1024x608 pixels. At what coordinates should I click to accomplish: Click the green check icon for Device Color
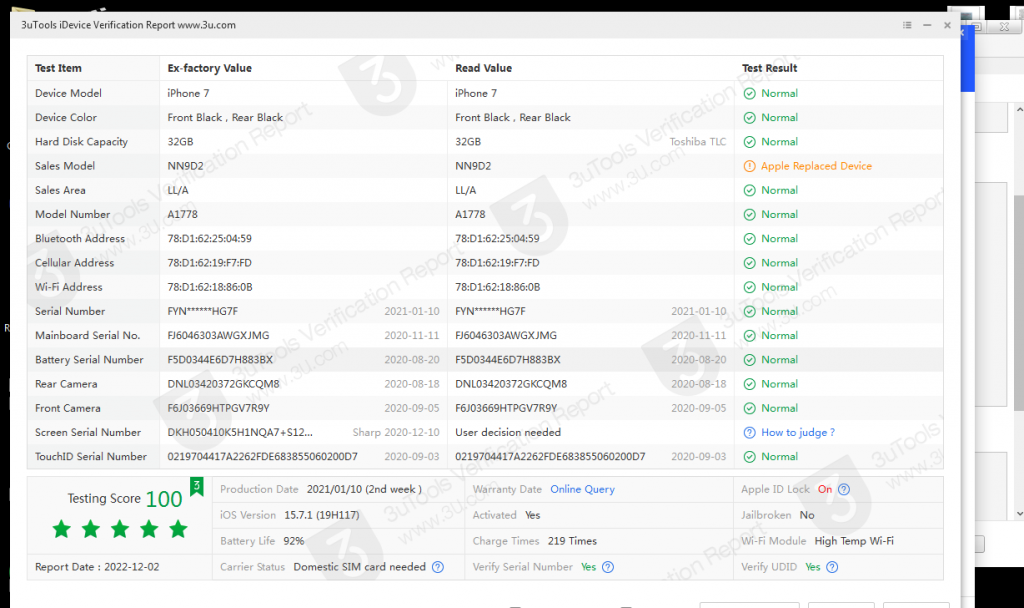pyautogui.click(x=750, y=118)
